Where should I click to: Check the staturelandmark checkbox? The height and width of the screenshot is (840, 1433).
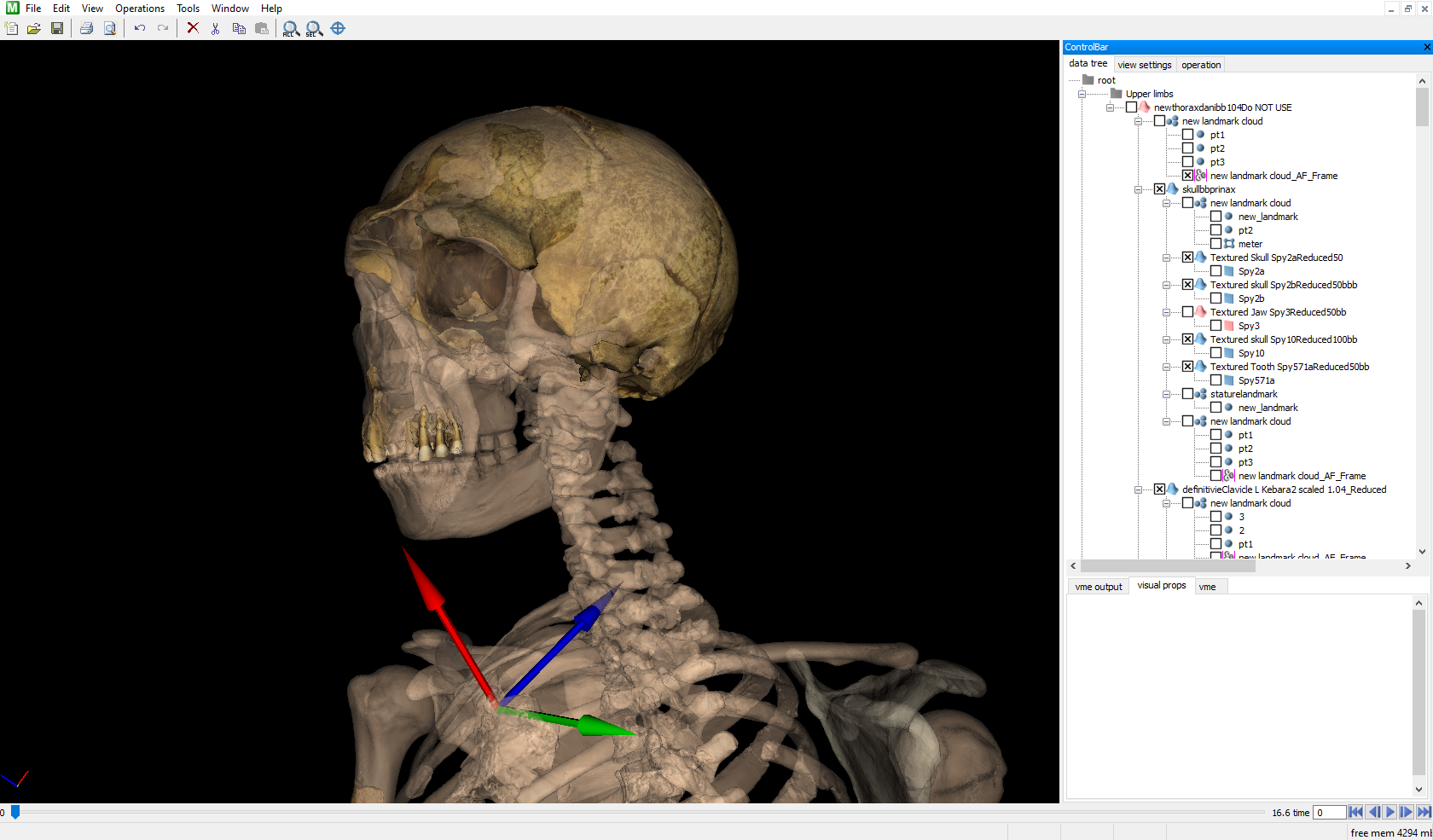point(1187,394)
